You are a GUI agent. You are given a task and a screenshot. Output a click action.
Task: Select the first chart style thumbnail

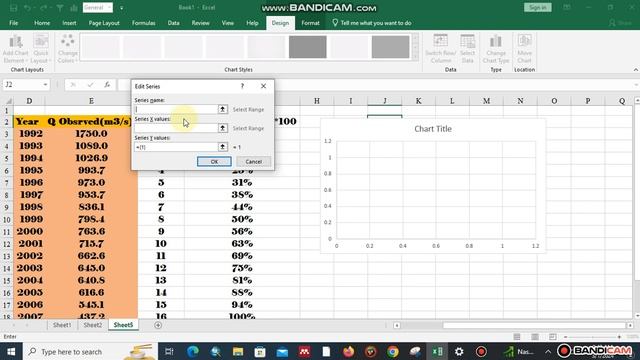point(100,47)
